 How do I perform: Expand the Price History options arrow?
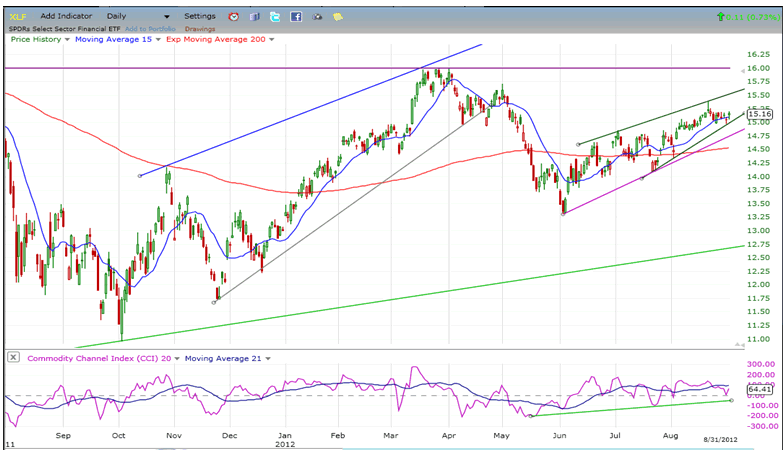click(x=67, y=40)
